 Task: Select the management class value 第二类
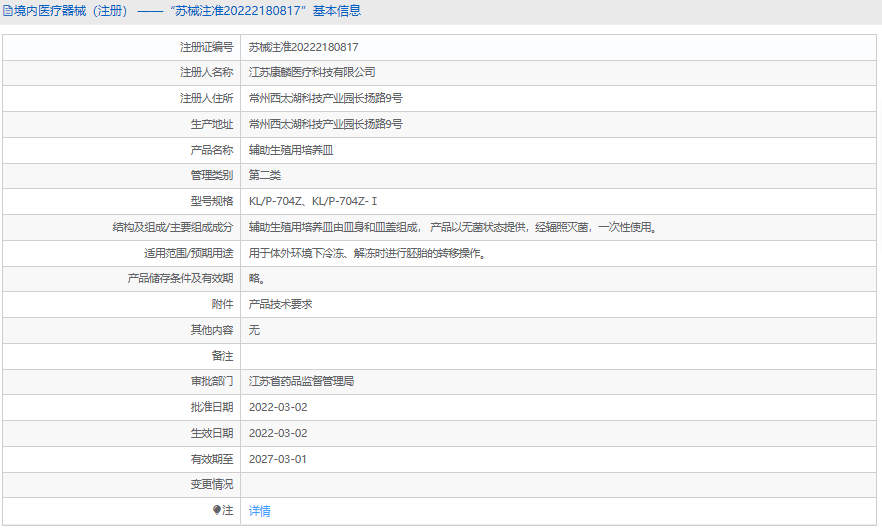[265, 176]
